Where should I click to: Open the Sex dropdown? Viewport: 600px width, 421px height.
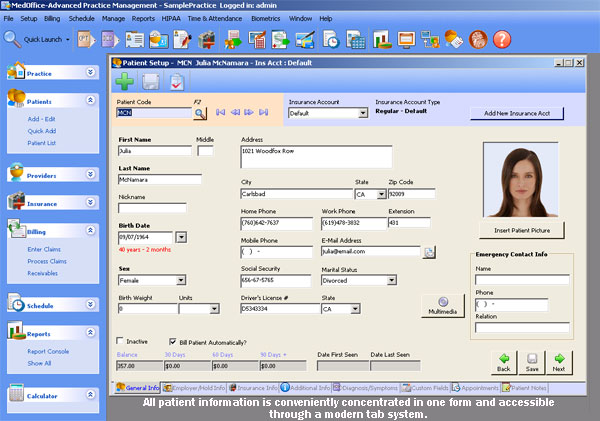click(181, 280)
